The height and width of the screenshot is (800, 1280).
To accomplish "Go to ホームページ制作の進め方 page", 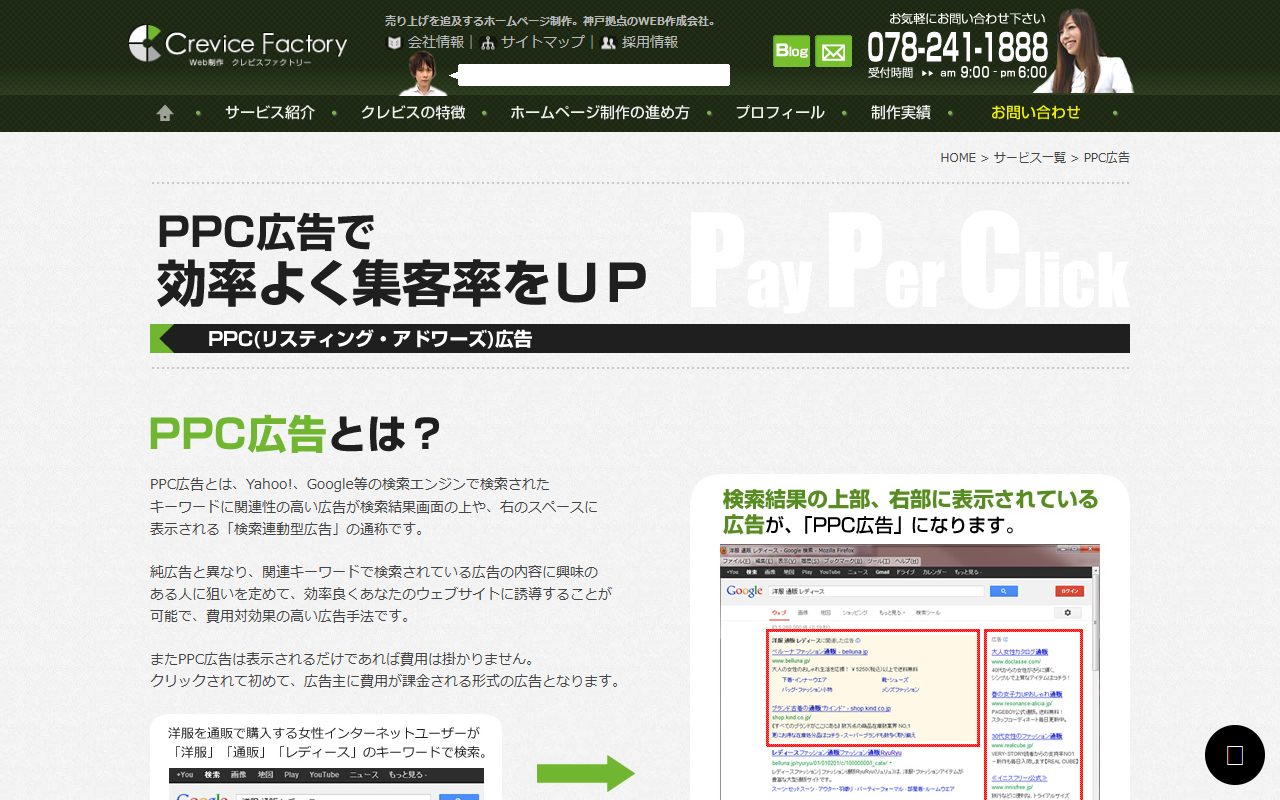I will 599,113.
